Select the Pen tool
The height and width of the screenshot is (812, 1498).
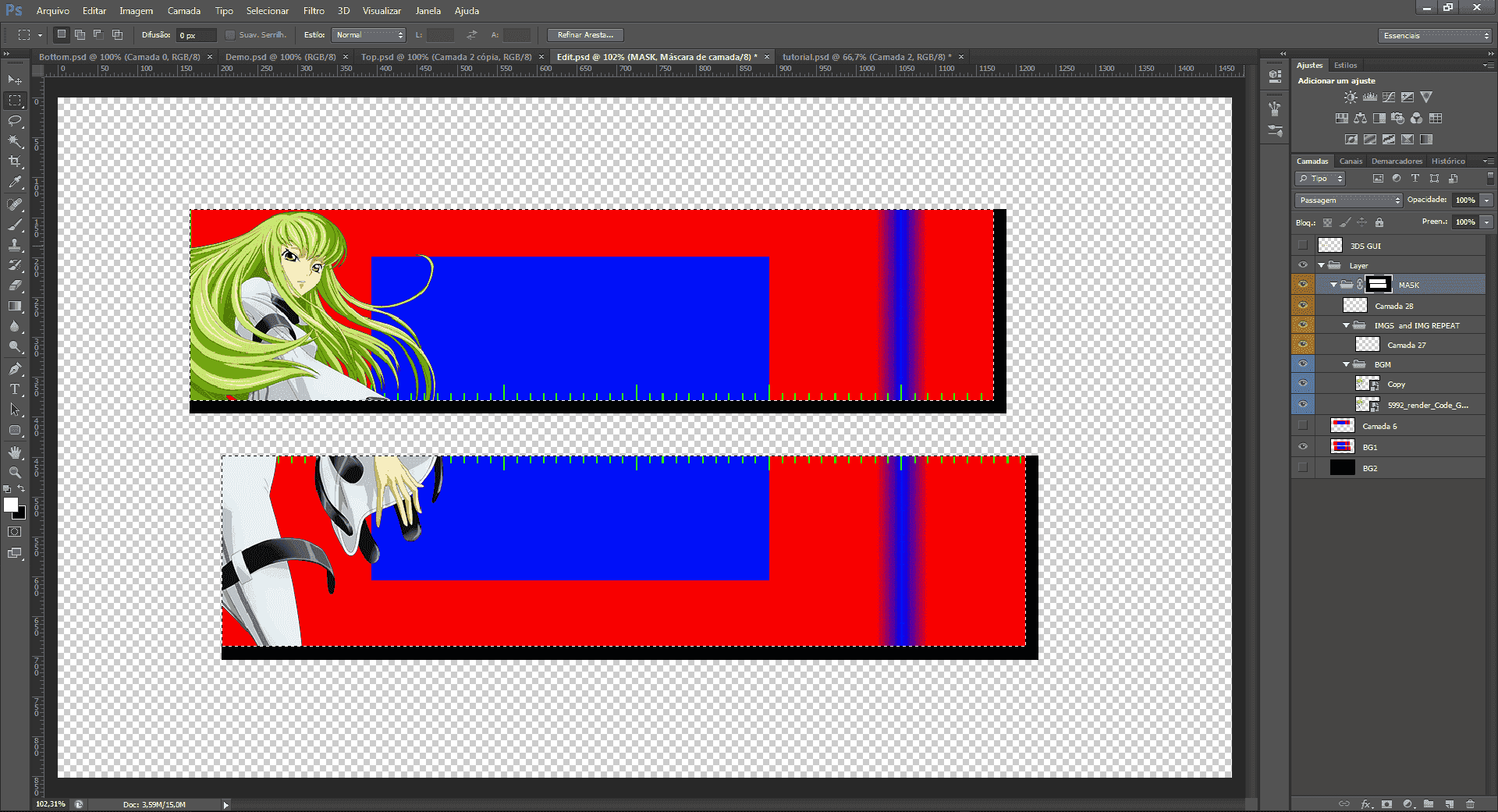pyautogui.click(x=15, y=369)
